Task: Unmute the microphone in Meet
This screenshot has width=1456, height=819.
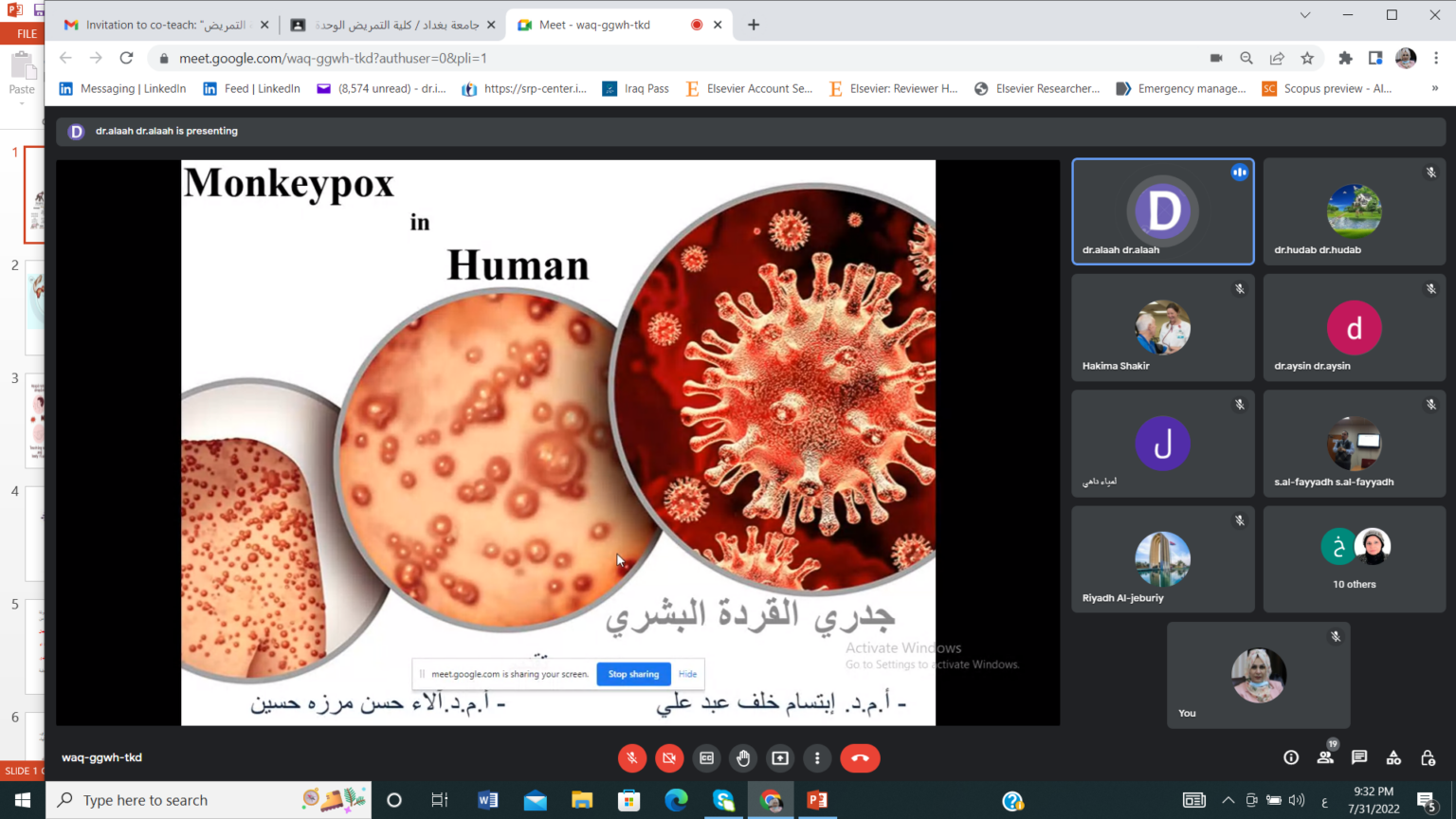Action: [632, 758]
